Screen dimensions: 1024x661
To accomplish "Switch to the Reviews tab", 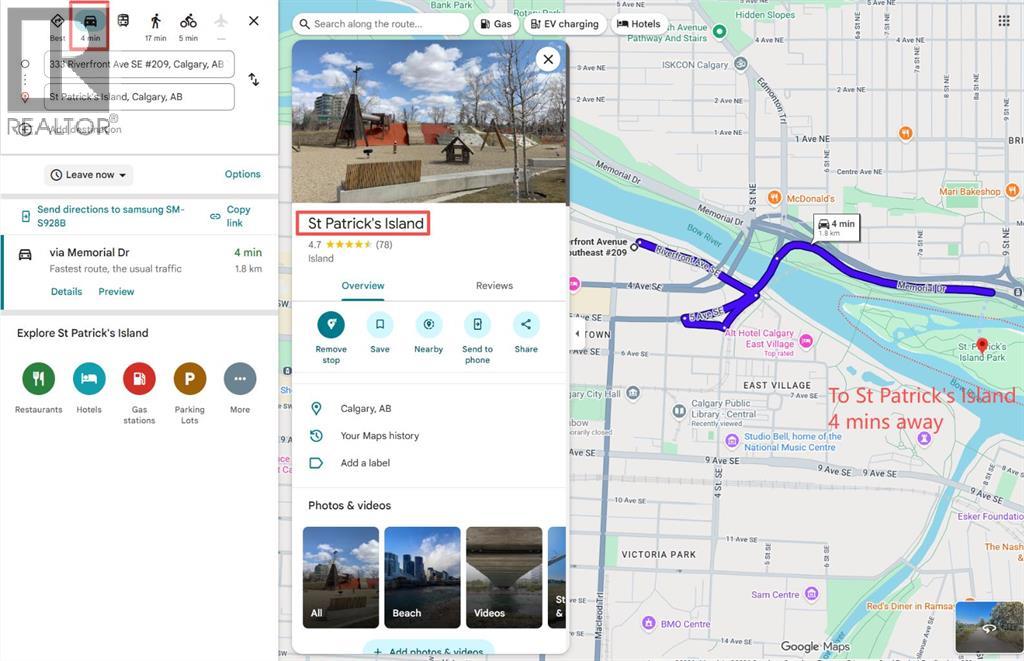I will 494,286.
